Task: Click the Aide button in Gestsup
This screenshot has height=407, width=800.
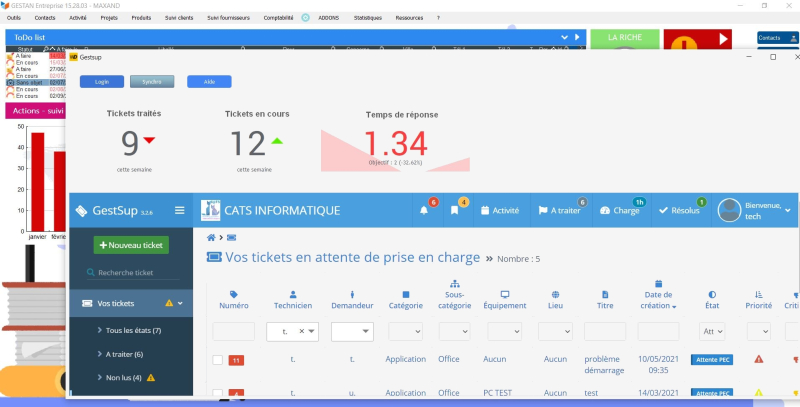Action: tap(209, 82)
